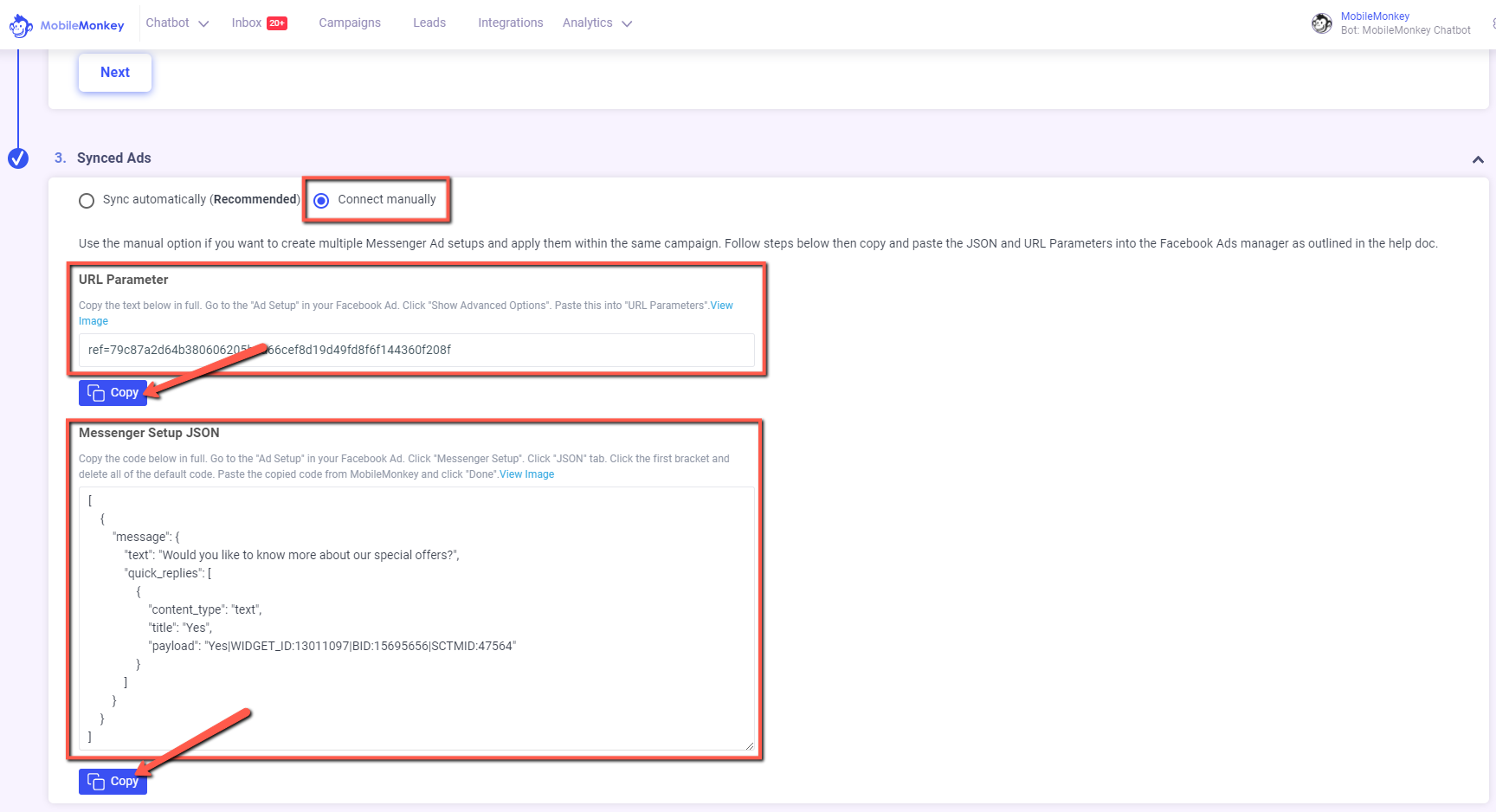
Task: Open the Leads menu item
Action: click(x=429, y=23)
